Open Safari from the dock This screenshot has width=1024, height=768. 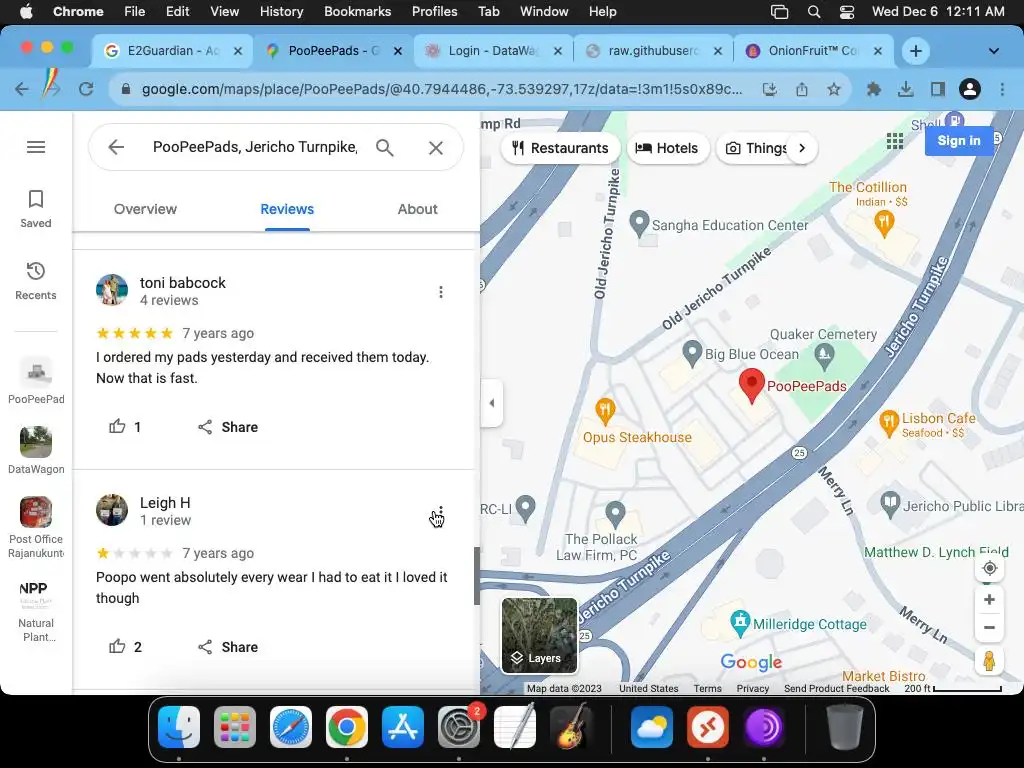click(x=291, y=727)
